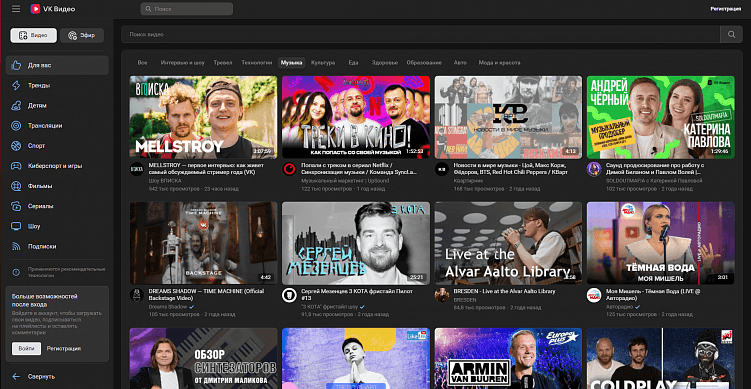Click Регистрация link in the sidebar card
This screenshot has width=751, height=389.
[x=64, y=348]
